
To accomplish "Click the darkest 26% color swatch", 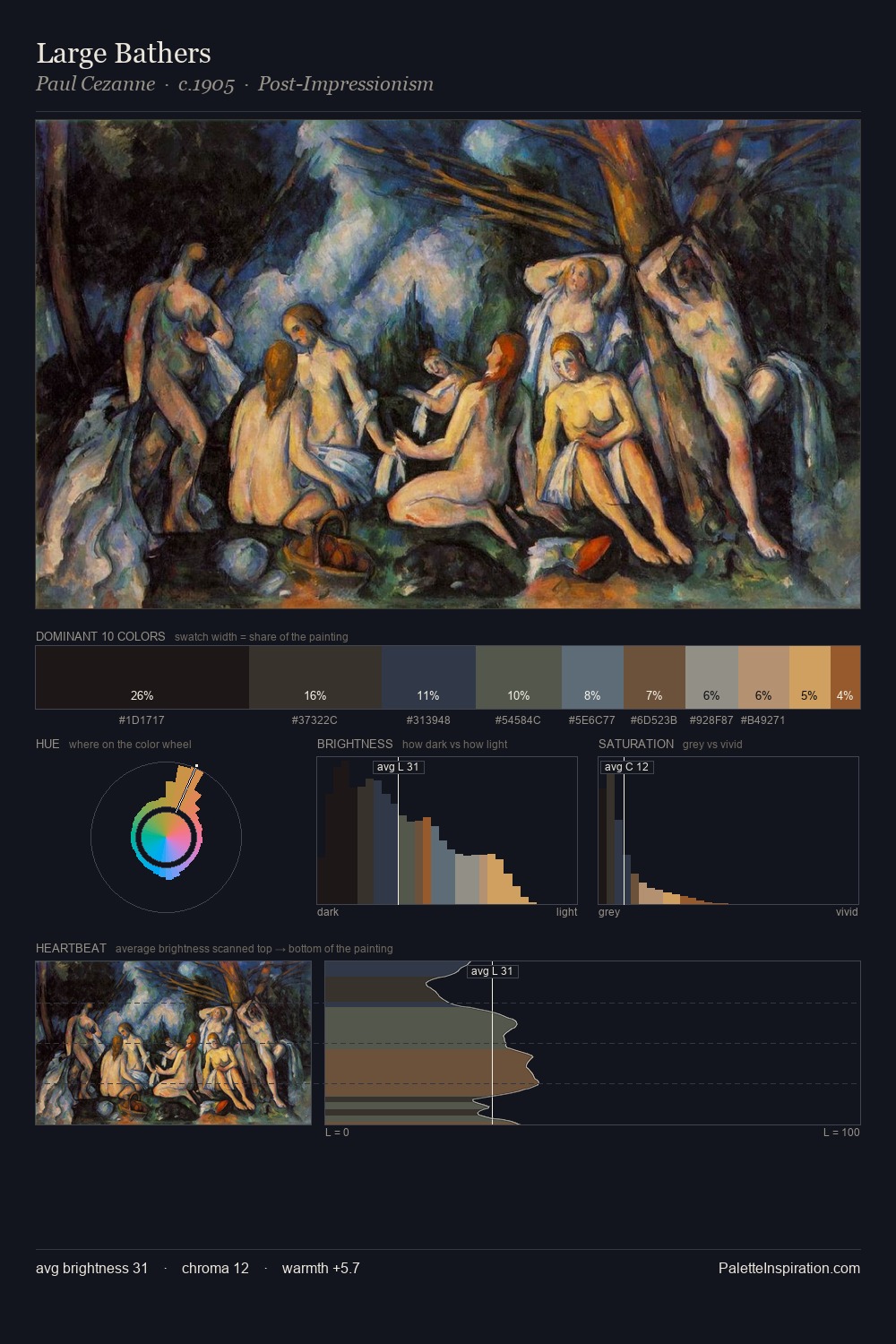I will [x=142, y=677].
